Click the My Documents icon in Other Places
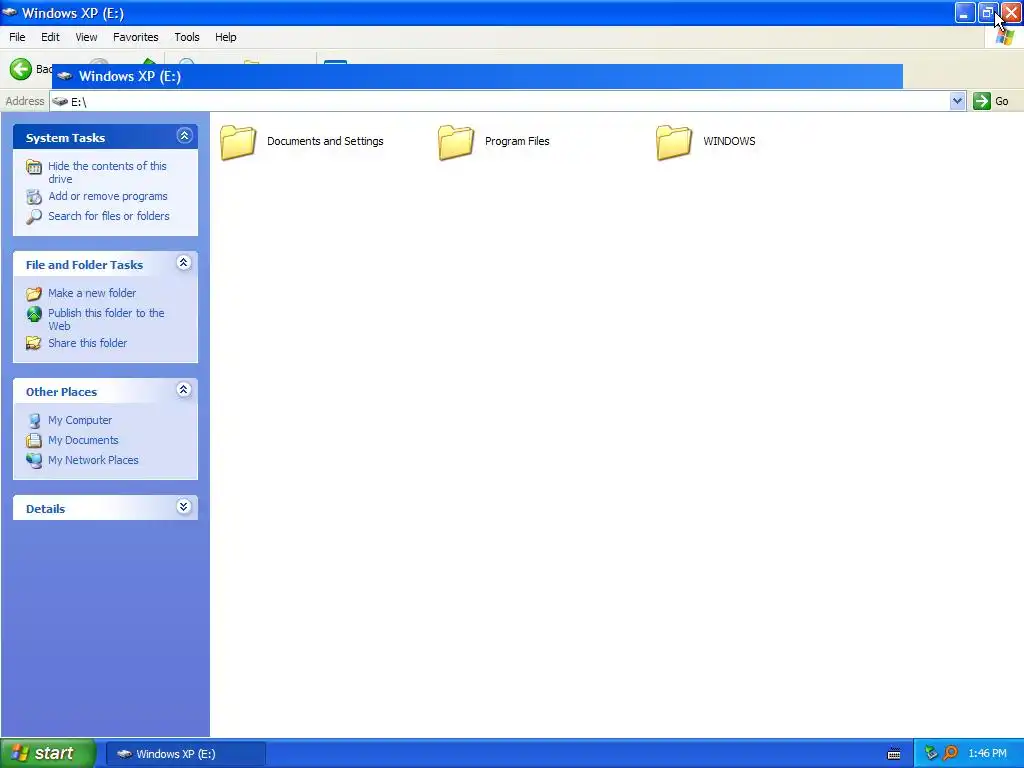1024x768 pixels. coord(34,441)
